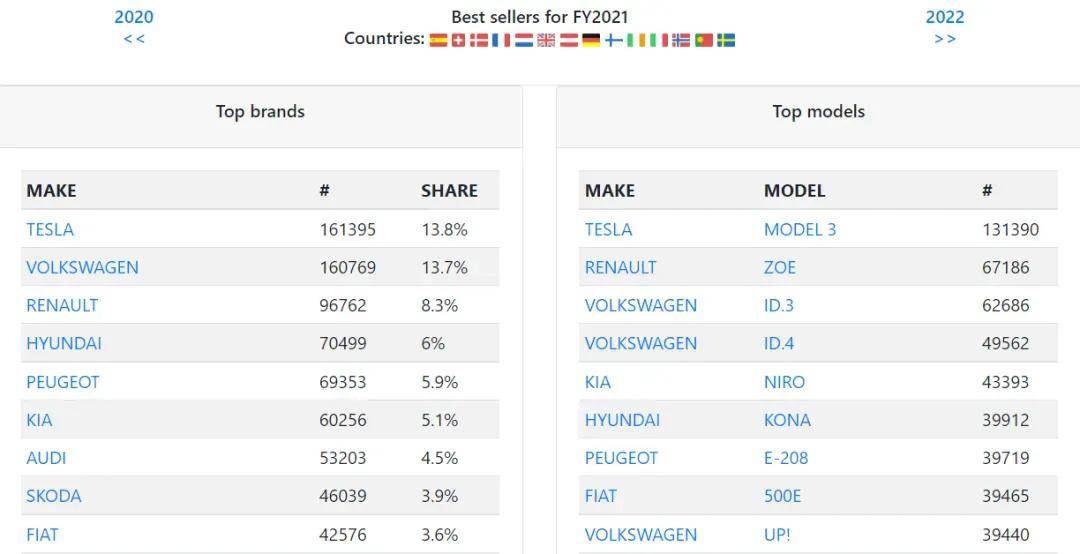Select the Germany flag icon

[x=591, y=40]
